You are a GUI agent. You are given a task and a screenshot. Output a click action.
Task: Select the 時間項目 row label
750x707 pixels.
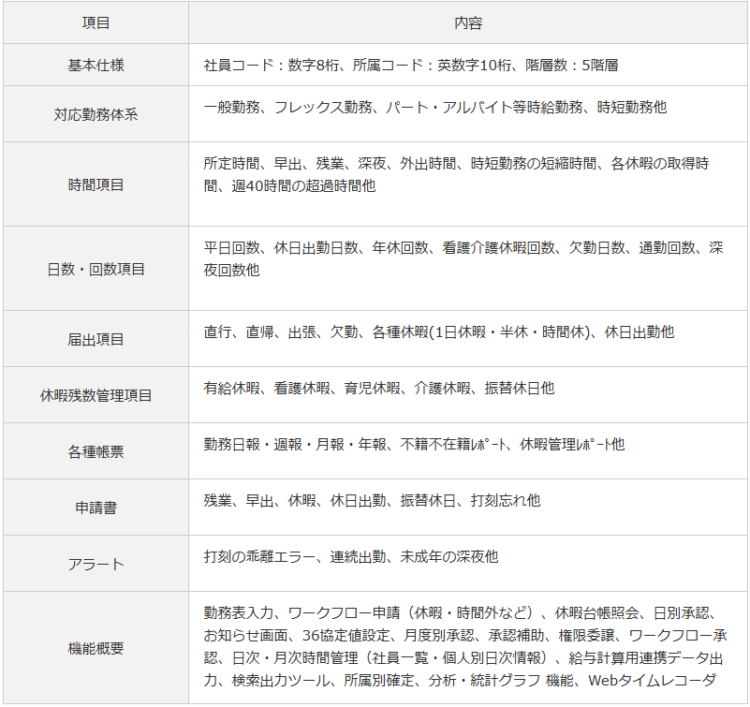[96, 185]
